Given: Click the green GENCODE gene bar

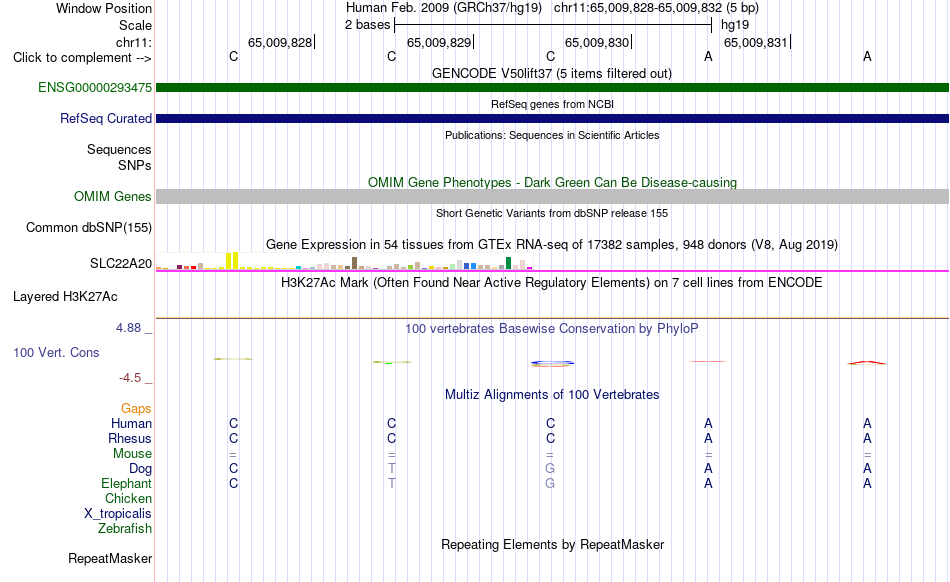Looking at the screenshot, I should pos(553,87).
